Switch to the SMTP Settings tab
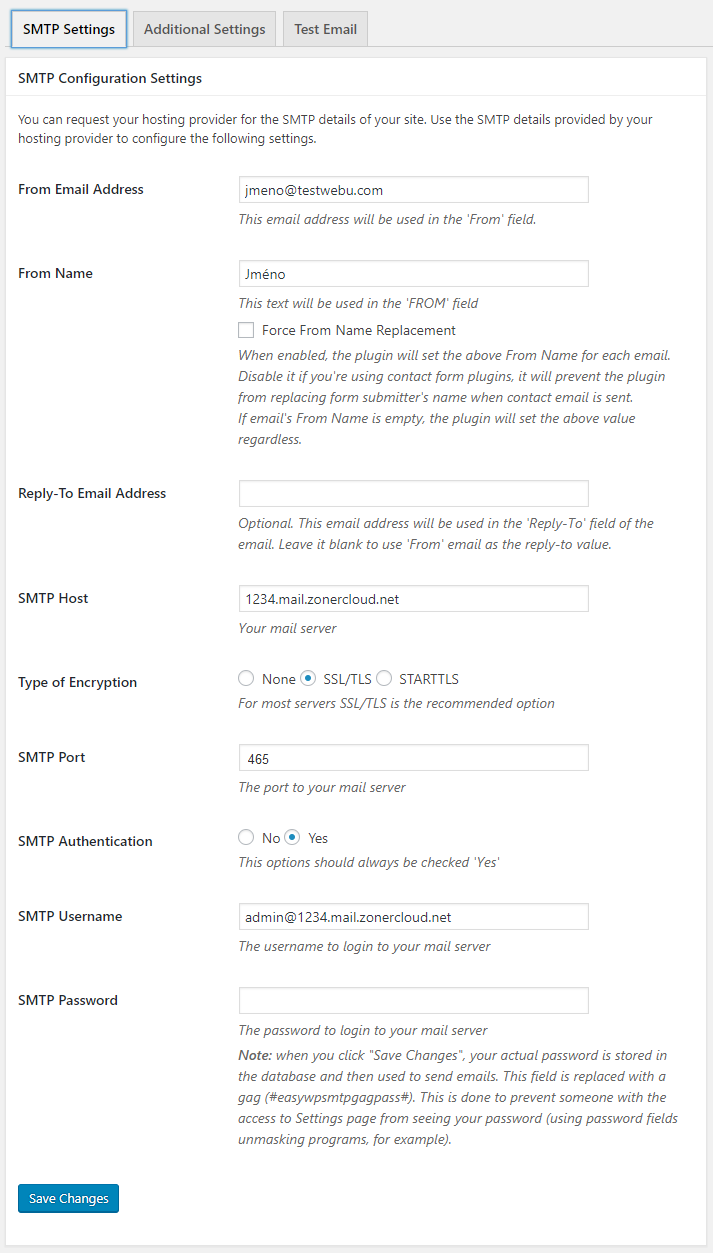 click(x=69, y=29)
